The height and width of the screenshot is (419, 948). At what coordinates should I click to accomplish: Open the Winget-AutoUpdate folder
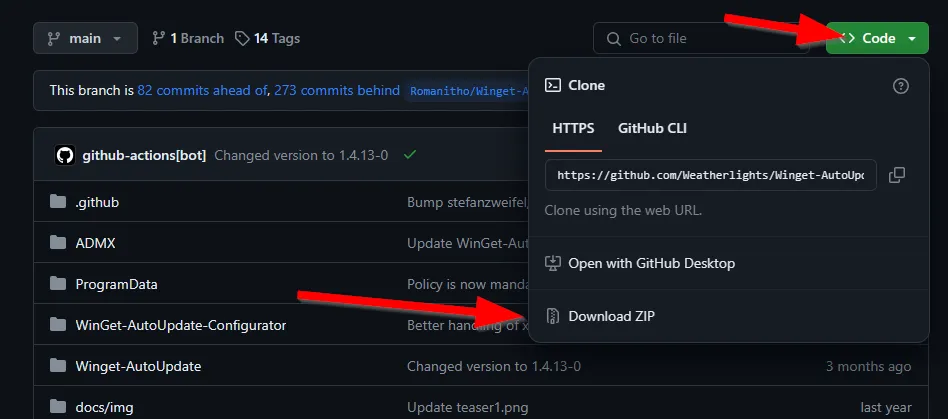click(x=138, y=366)
